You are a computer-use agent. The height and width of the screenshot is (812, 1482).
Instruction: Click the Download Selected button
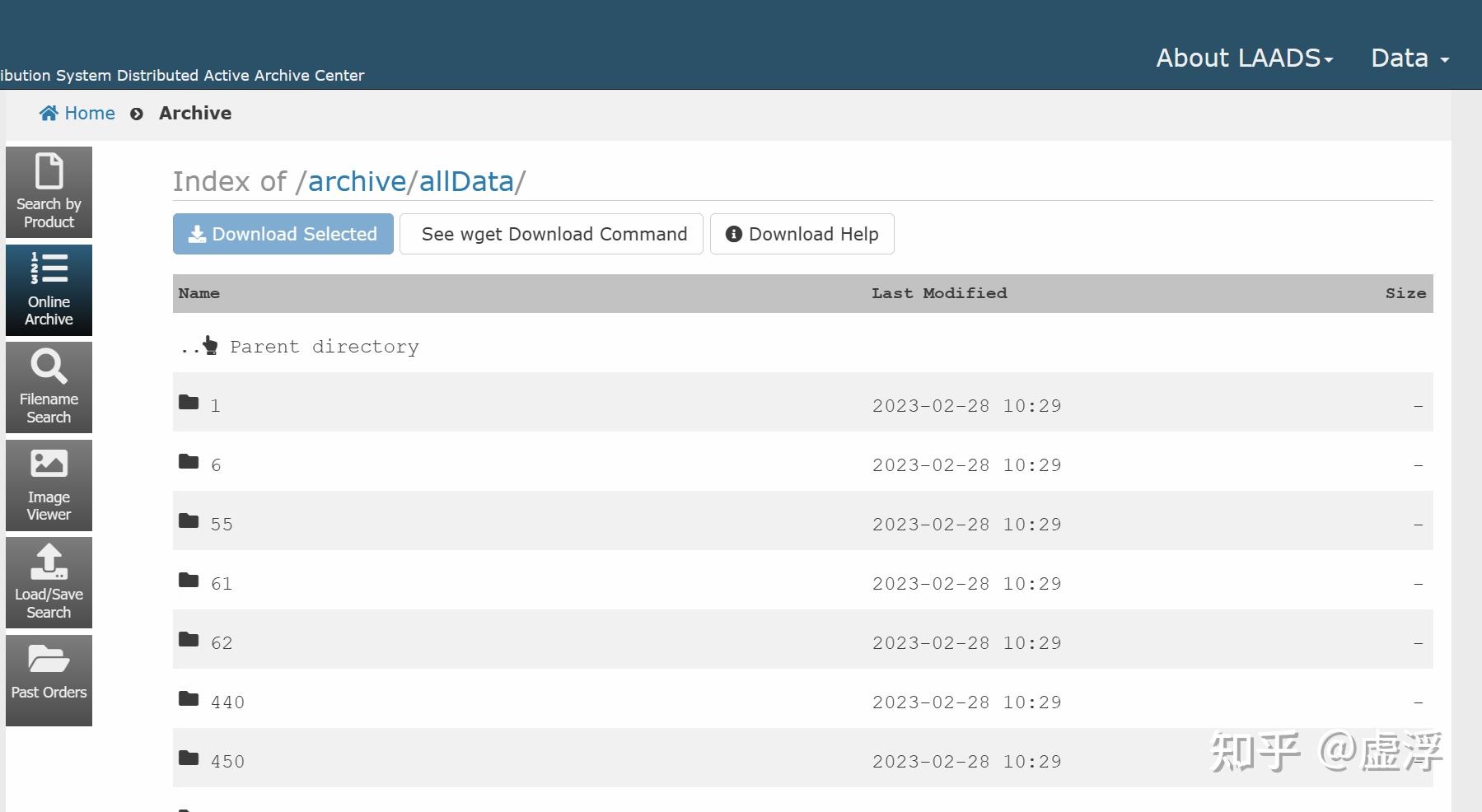[x=283, y=235]
